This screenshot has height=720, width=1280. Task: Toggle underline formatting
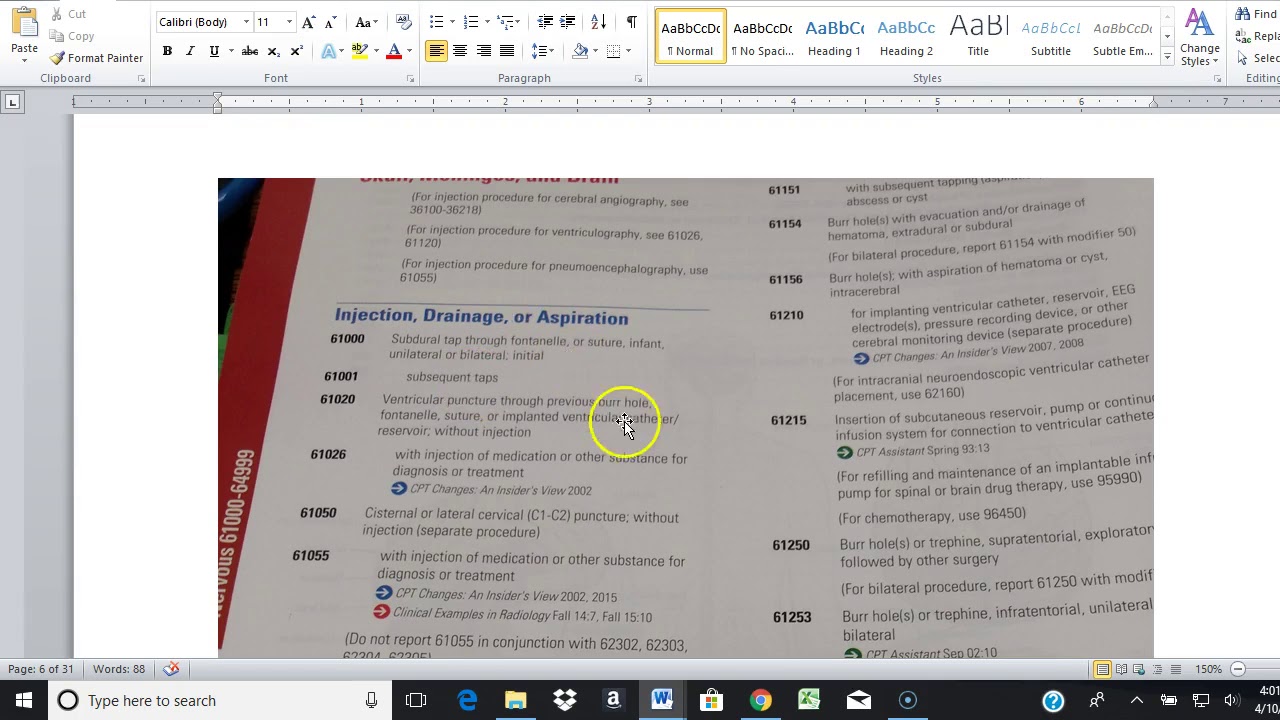pyautogui.click(x=214, y=51)
